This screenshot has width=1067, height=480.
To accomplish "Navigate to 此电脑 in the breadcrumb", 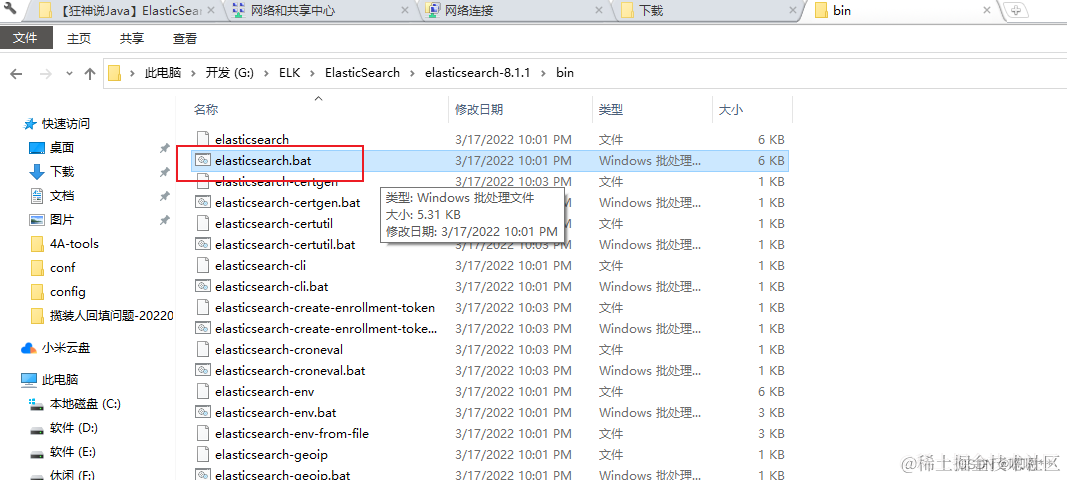I will click(163, 73).
